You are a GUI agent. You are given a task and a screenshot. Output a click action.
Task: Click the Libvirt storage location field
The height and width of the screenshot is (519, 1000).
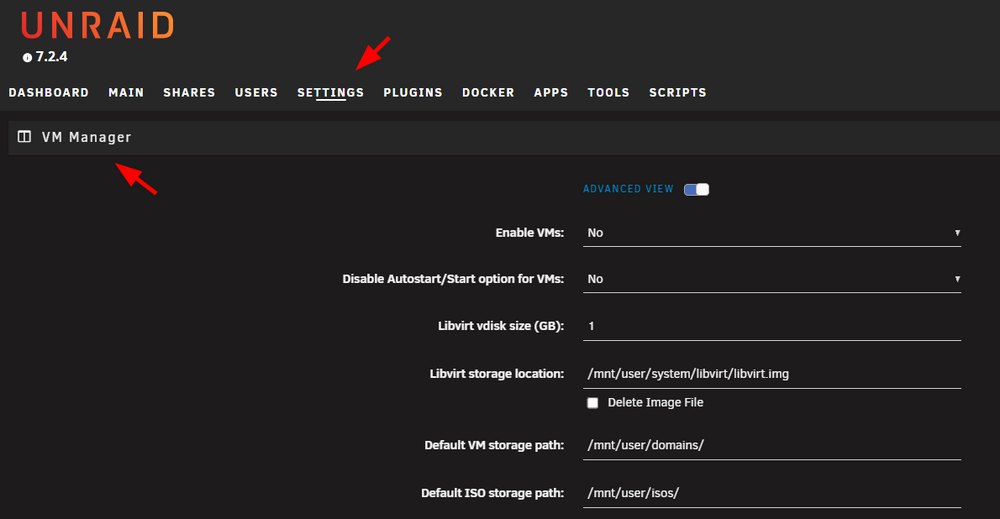click(x=772, y=374)
